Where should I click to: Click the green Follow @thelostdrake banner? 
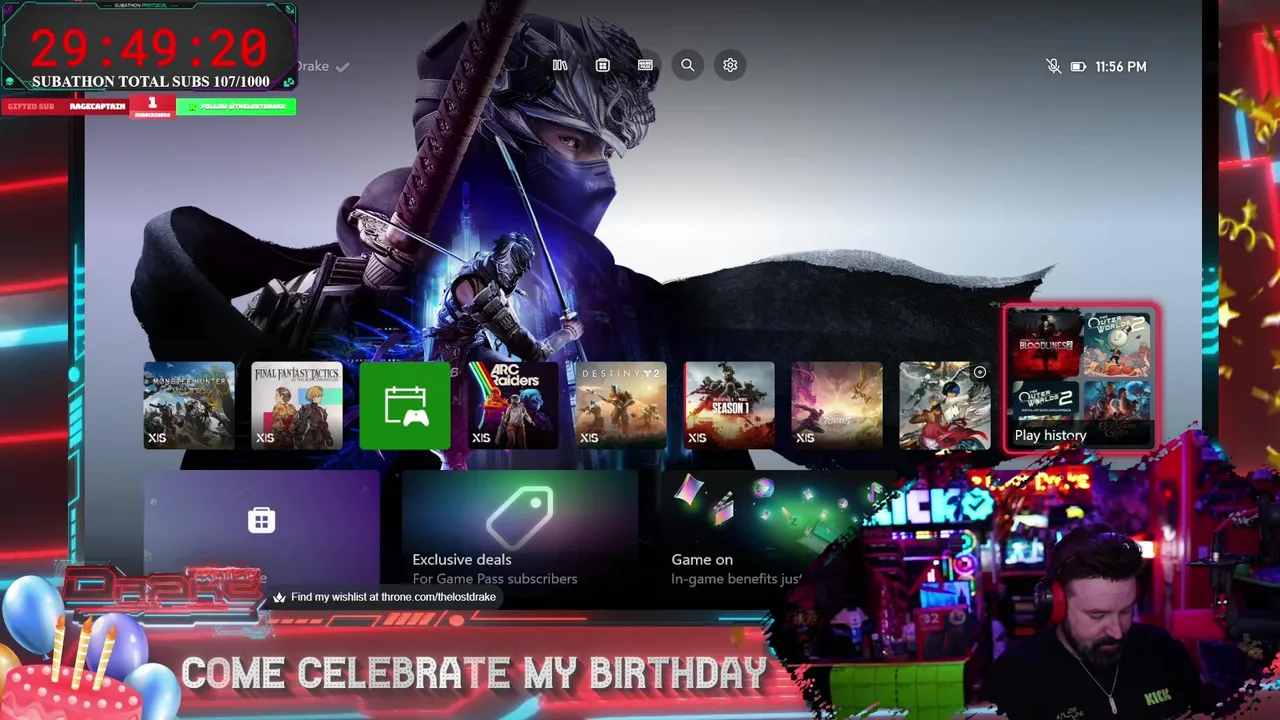(x=236, y=106)
